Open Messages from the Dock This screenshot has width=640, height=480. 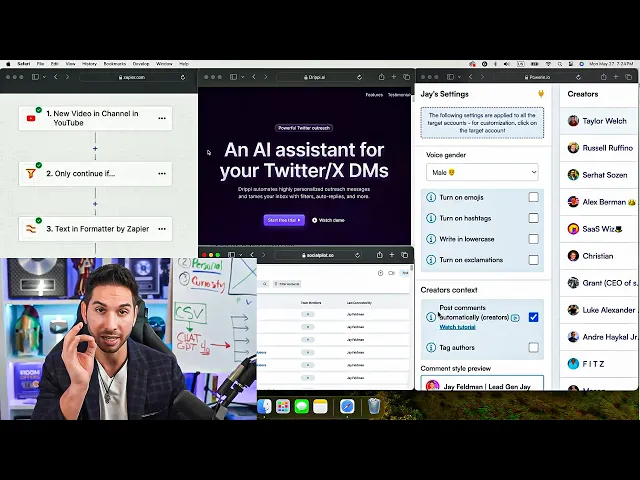tap(302, 406)
